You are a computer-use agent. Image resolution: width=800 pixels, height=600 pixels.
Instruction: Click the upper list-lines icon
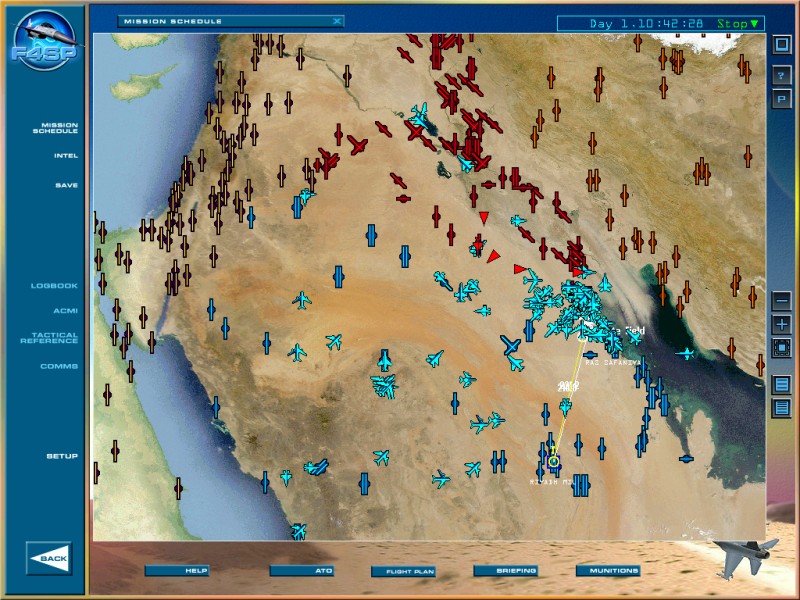781,384
